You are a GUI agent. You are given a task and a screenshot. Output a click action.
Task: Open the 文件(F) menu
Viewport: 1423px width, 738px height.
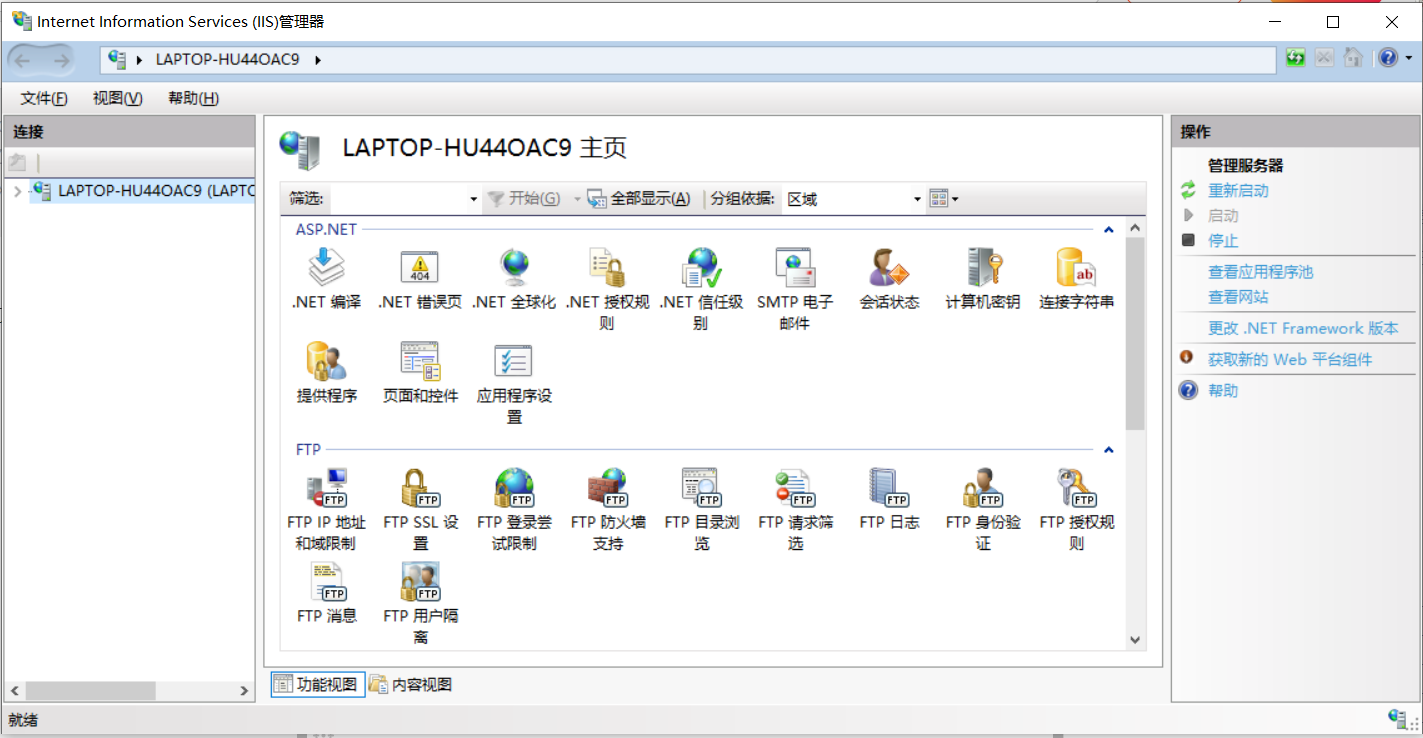(x=44, y=98)
